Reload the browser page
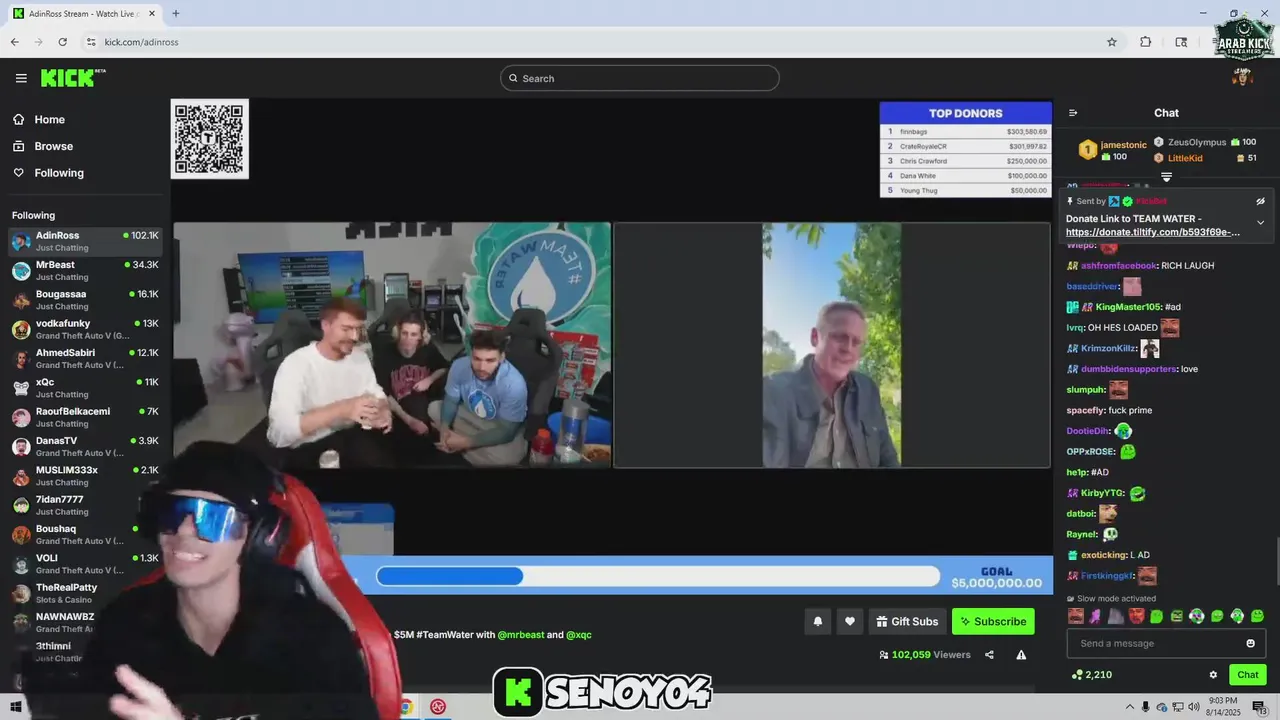The width and height of the screenshot is (1280, 720). (63, 42)
